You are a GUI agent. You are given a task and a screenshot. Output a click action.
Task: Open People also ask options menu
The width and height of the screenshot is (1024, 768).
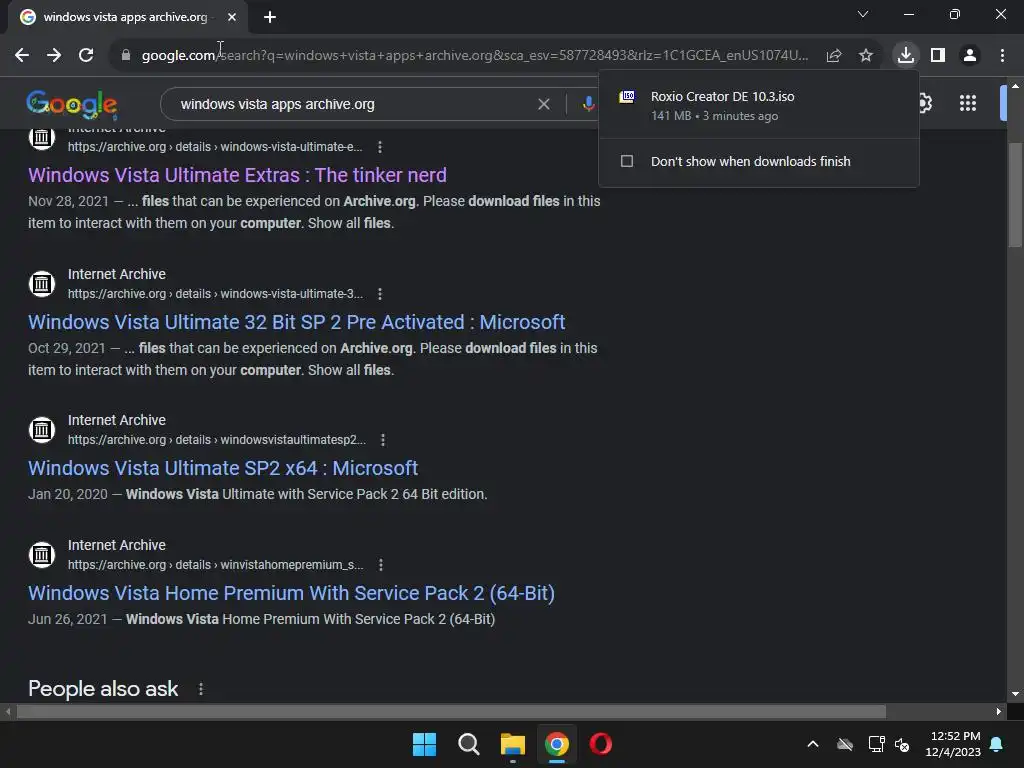201,689
